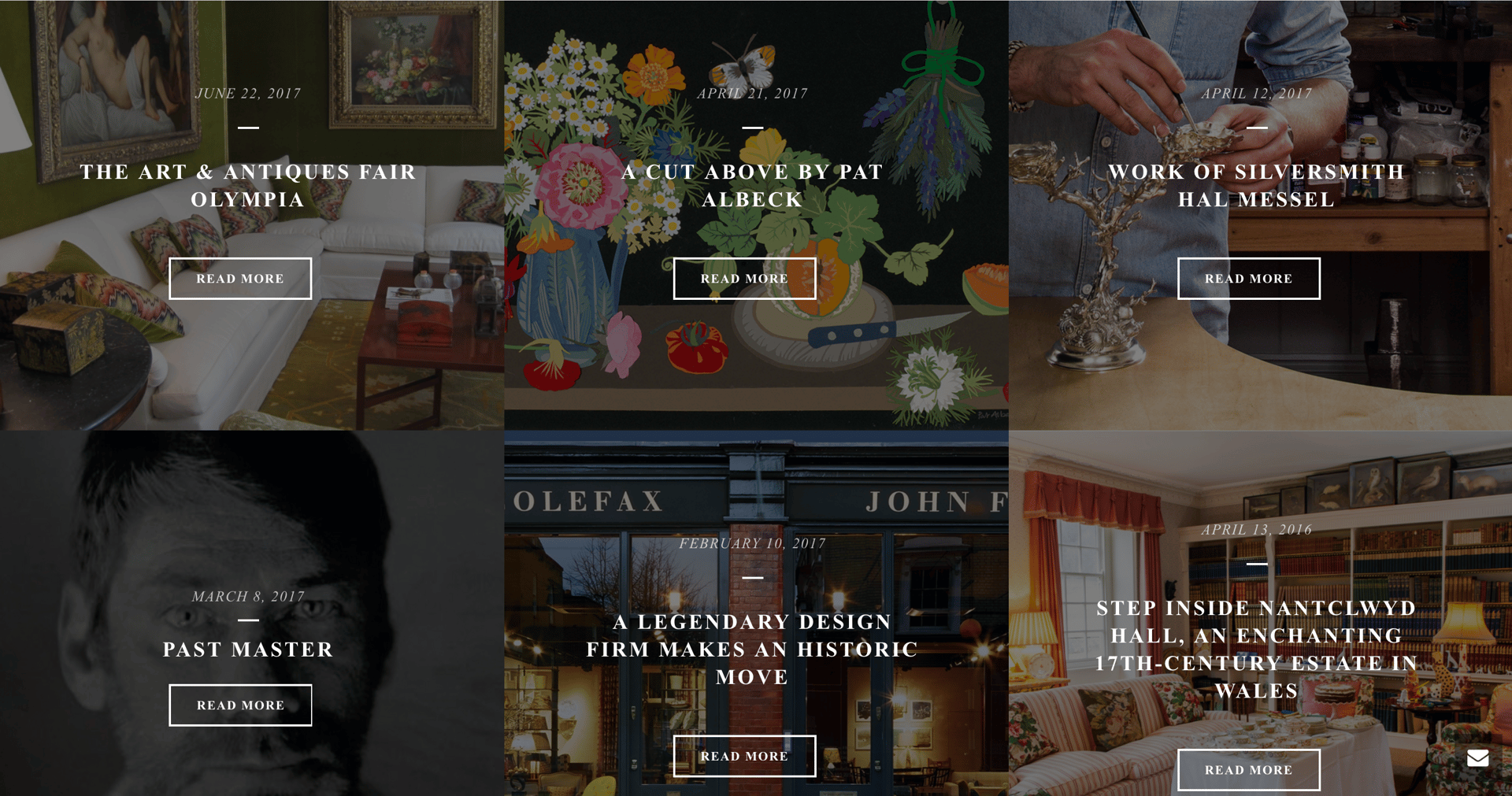Open Work of Silversmith Hal Messel heading

pyautogui.click(x=1256, y=186)
